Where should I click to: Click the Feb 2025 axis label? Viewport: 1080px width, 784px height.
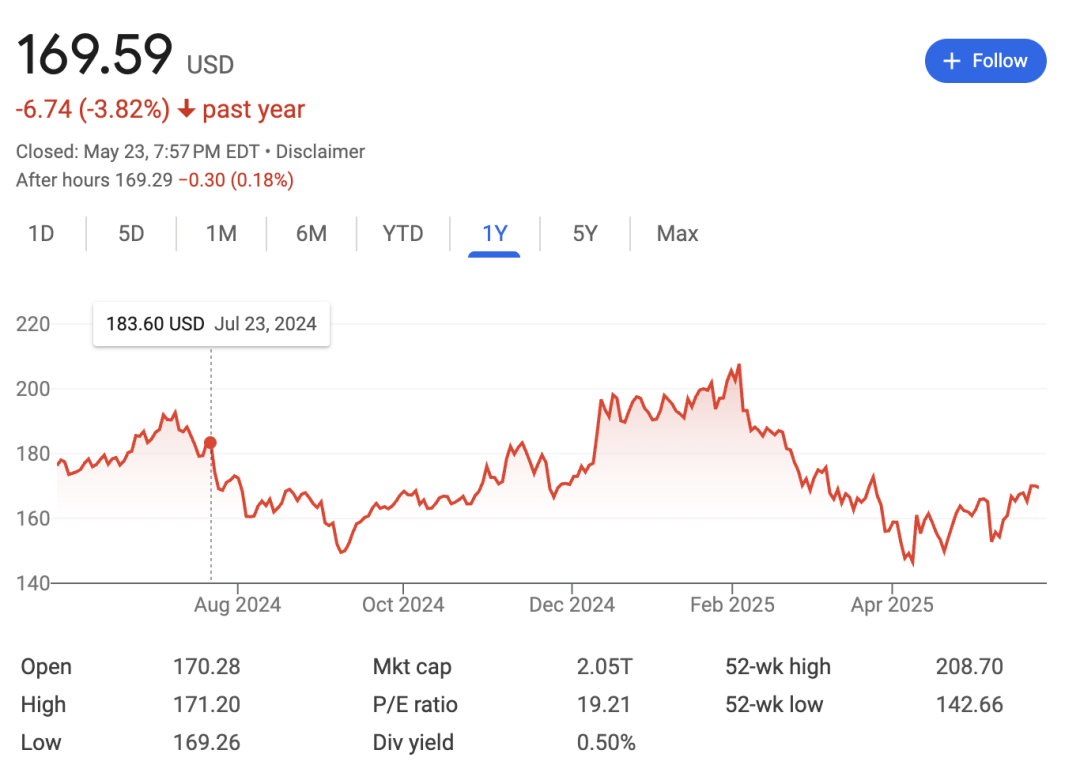click(732, 605)
